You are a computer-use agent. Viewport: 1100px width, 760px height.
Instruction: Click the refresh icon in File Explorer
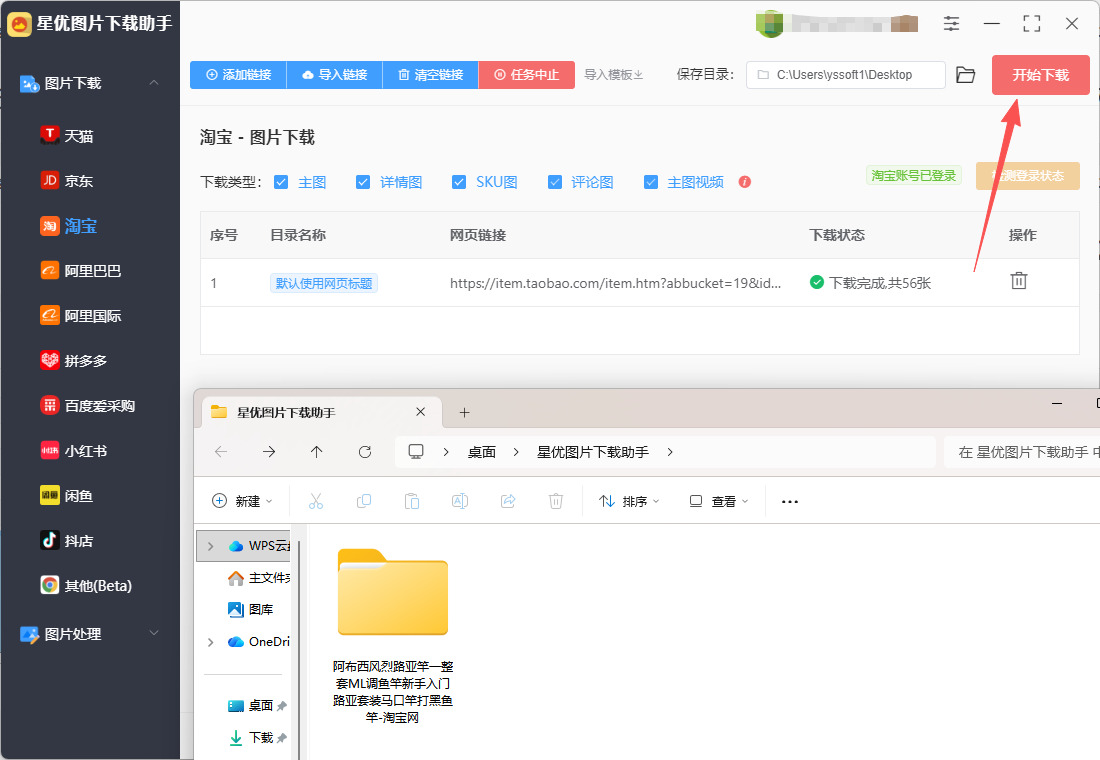pyautogui.click(x=365, y=452)
